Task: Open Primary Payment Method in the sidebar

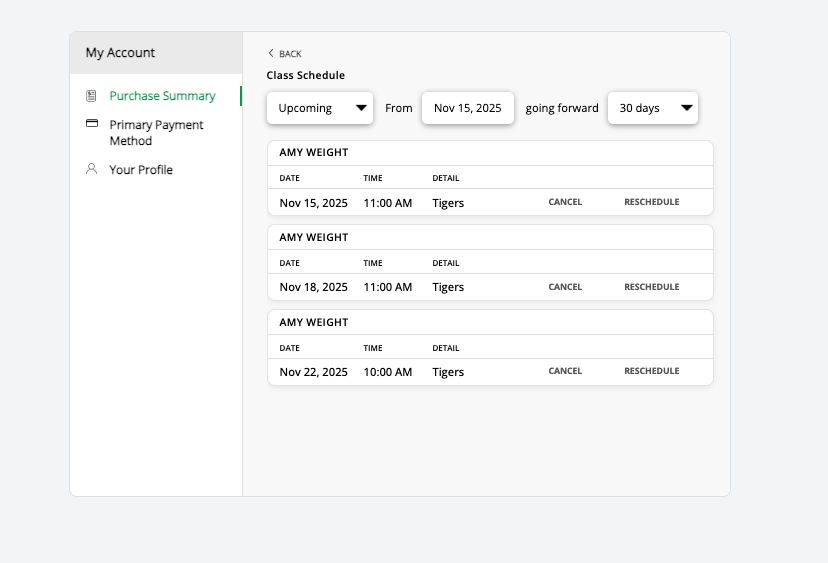Action: click(156, 133)
